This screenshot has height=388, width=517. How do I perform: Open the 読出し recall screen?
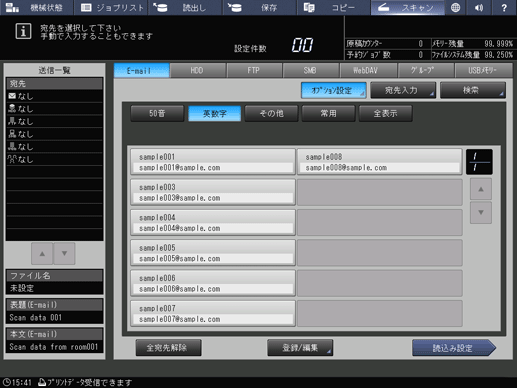pos(185,7)
